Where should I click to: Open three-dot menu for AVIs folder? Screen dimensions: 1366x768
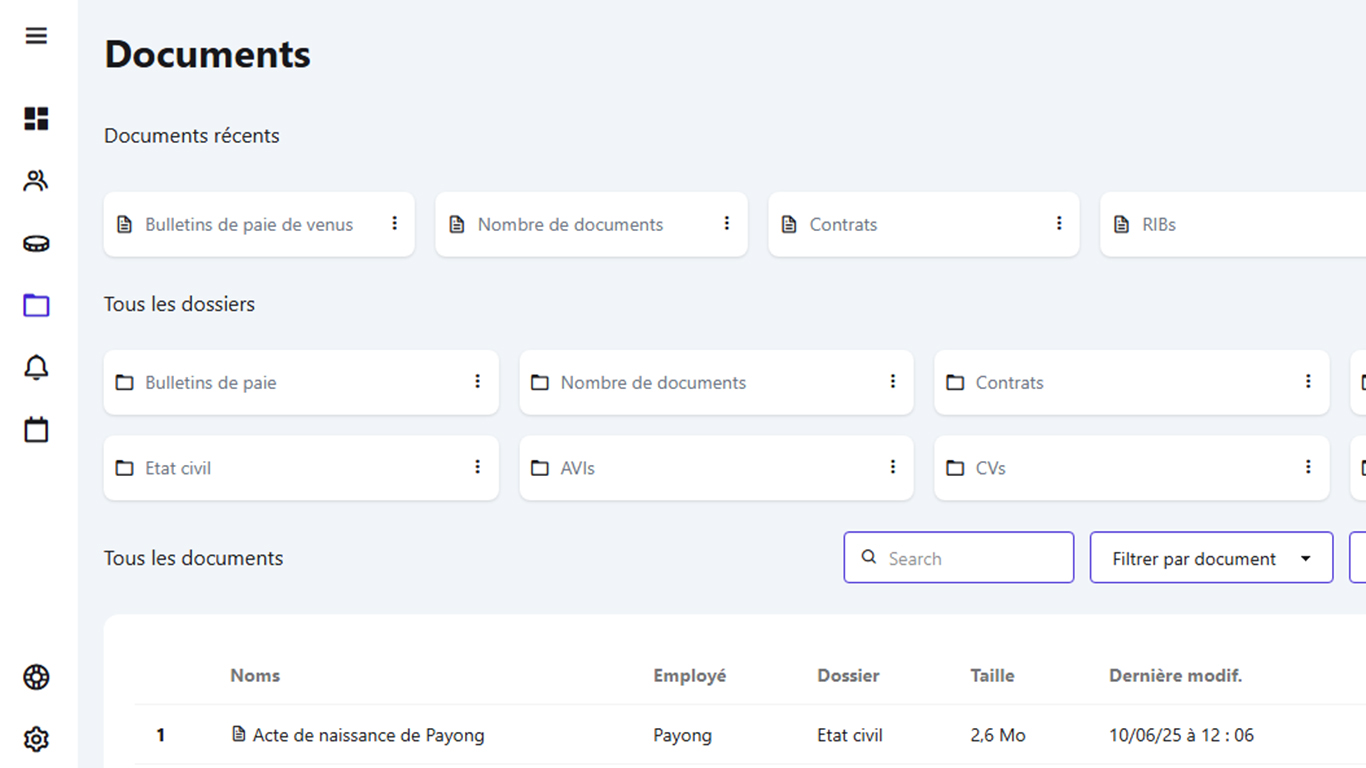pos(892,467)
